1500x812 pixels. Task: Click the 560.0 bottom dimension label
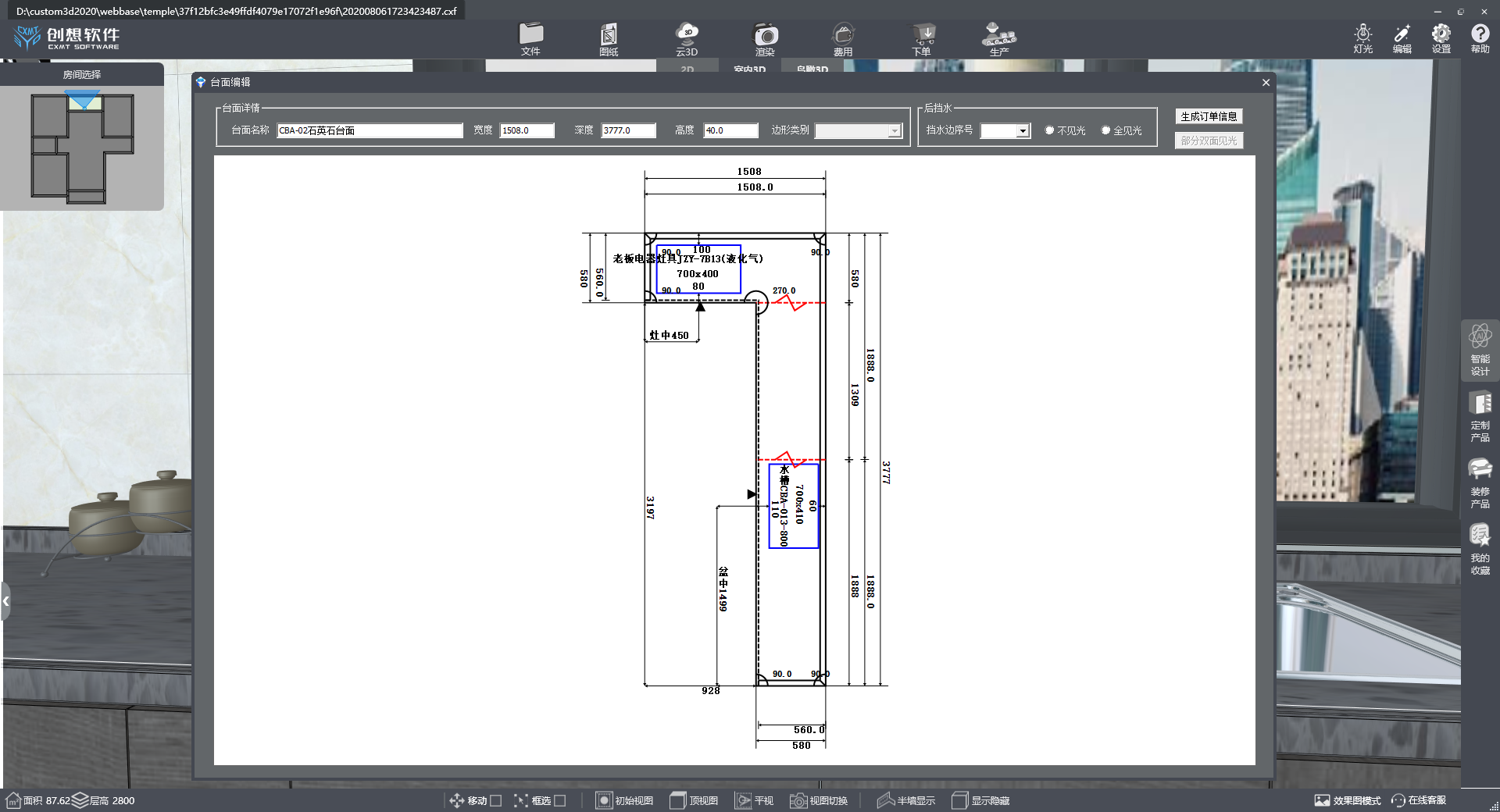pyautogui.click(x=809, y=730)
